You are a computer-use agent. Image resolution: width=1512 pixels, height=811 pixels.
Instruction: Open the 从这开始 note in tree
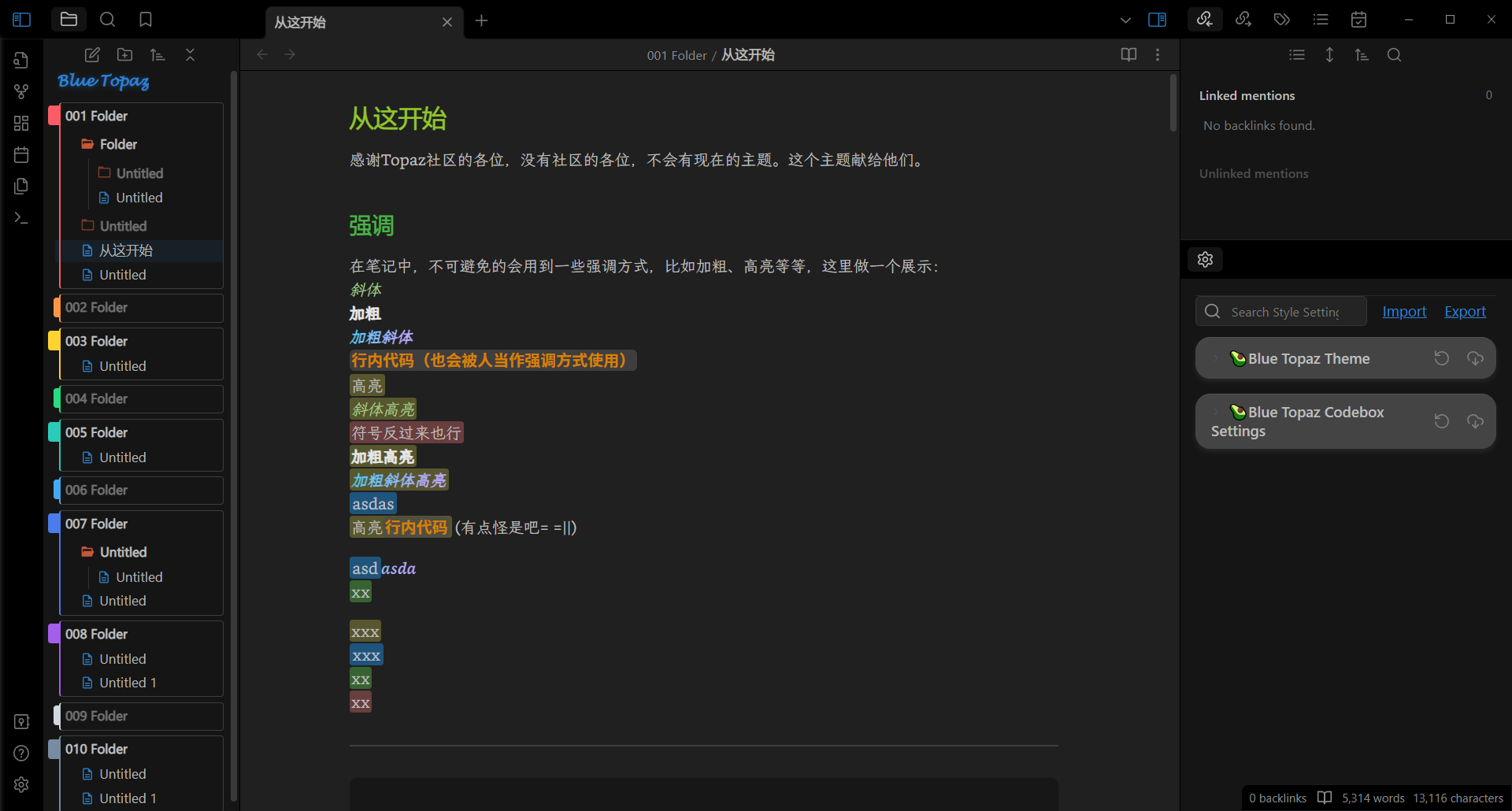click(142, 250)
